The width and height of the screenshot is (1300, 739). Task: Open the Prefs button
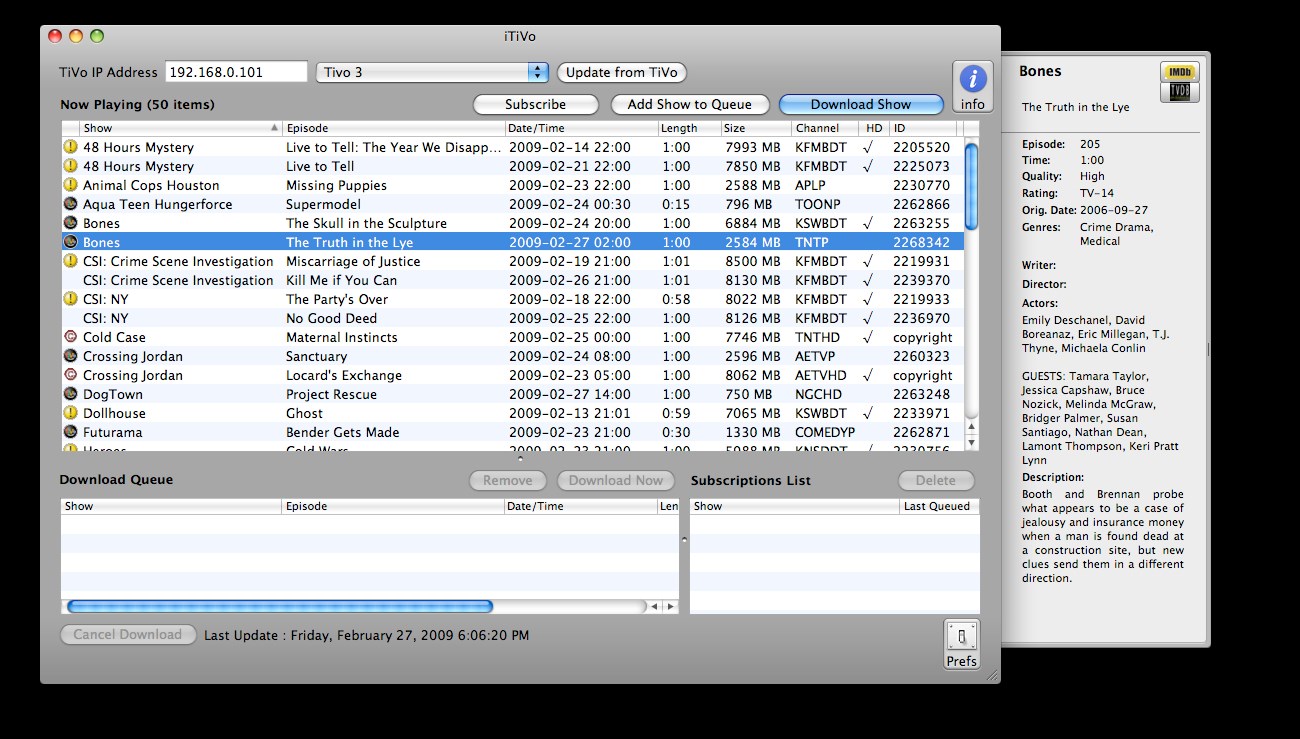click(x=961, y=645)
